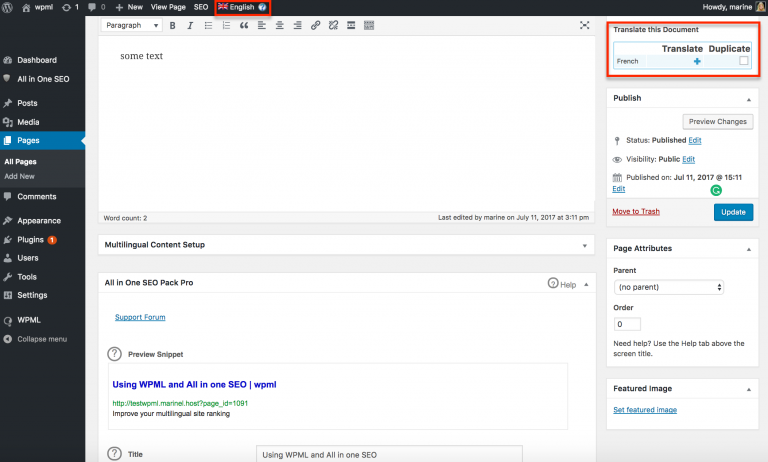Check the Duplicate checkbox for French

click(744, 61)
